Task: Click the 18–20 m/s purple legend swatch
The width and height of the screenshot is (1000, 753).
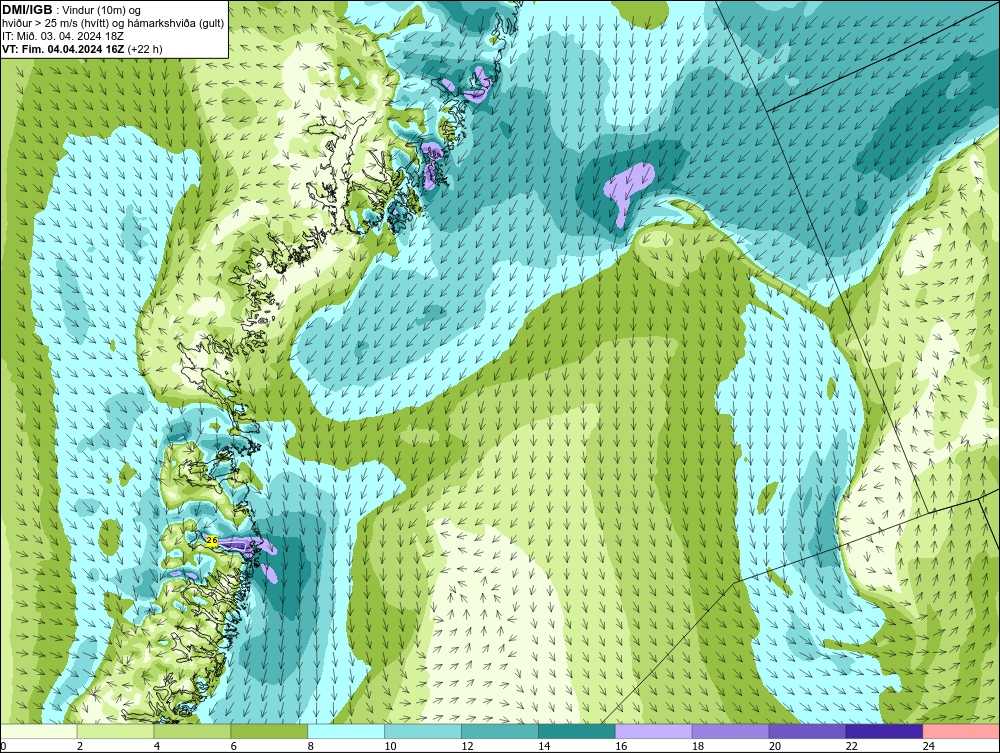Action: 730,731
